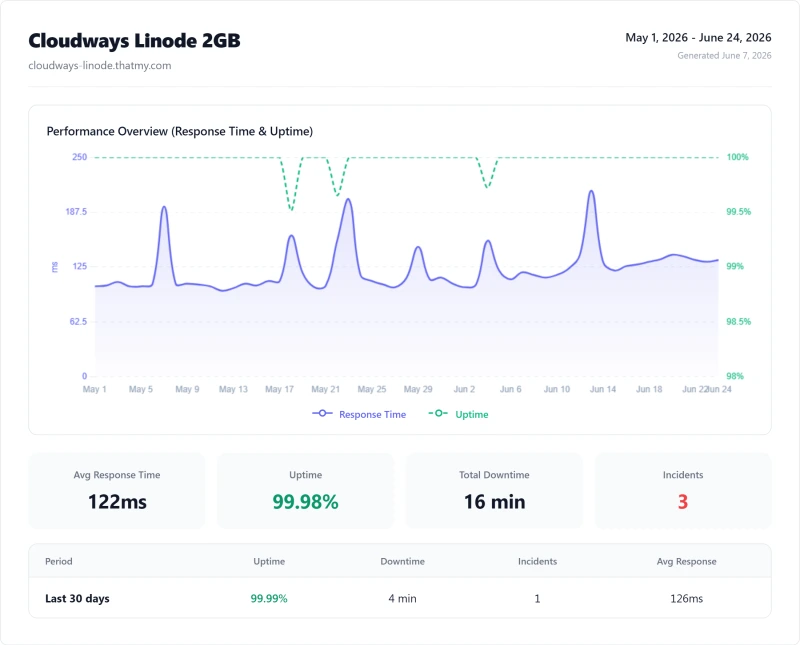Viewport: 800px width, 645px height.
Task: Select the 122ms average response value
Action: [x=117, y=502]
